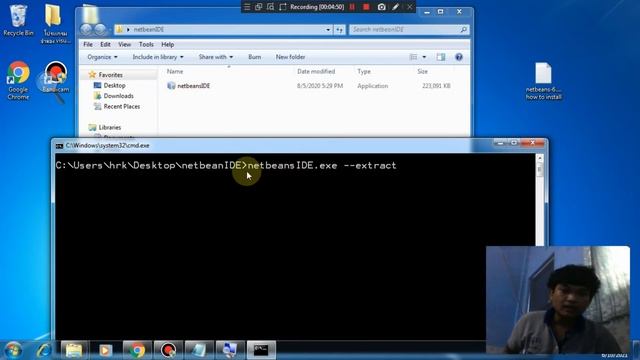Screen dimensions: 640x360
Task: Open the view options arrow next to view icon
Action: (x=424, y=57)
